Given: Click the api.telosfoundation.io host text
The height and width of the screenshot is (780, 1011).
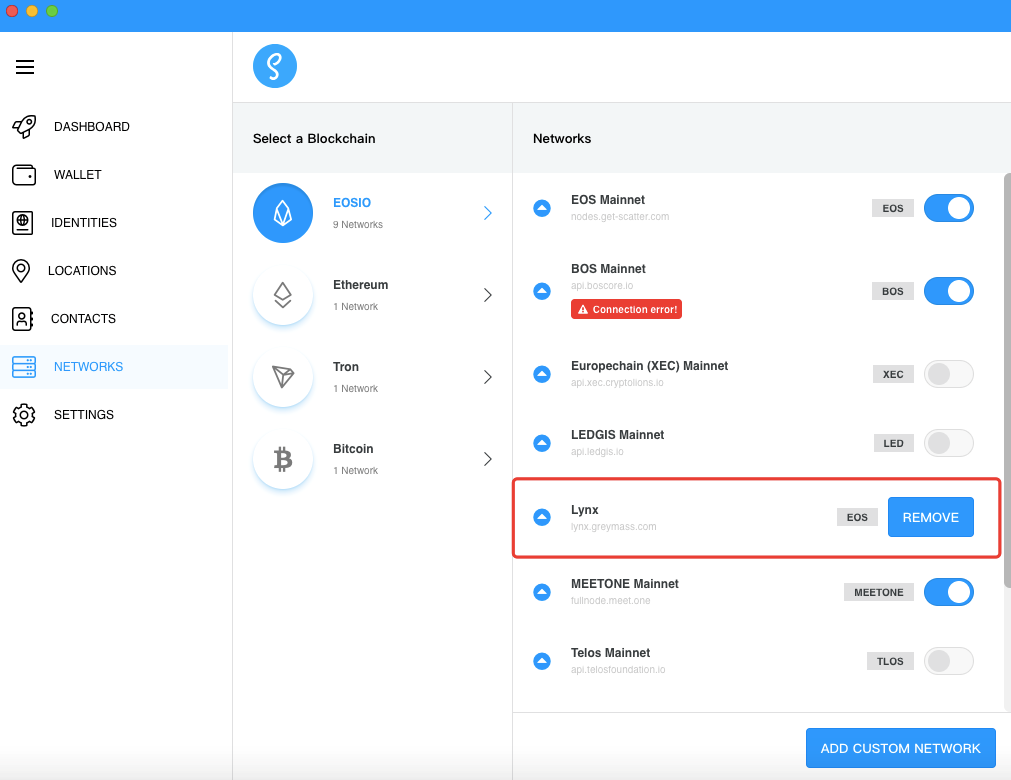Looking at the screenshot, I should [618, 670].
